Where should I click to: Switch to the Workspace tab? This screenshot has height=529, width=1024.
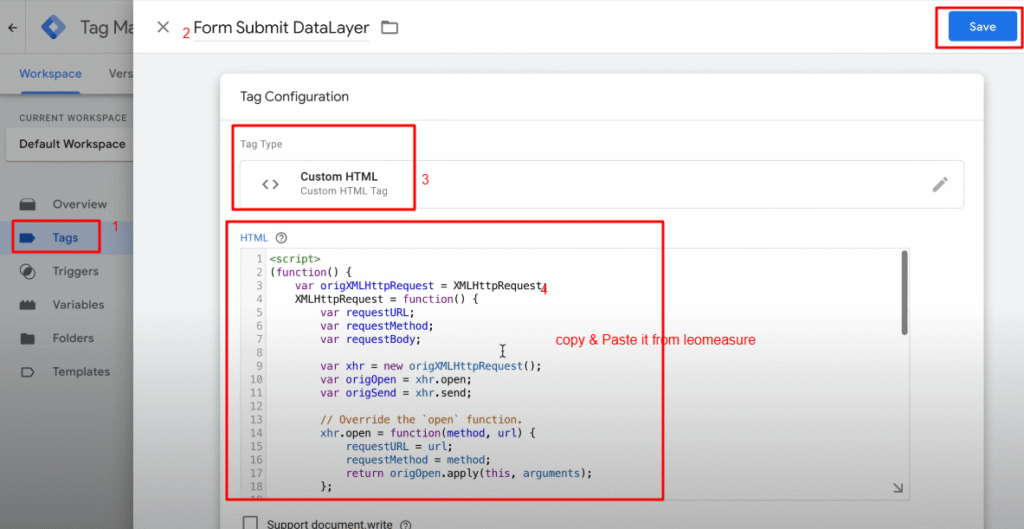click(50, 74)
